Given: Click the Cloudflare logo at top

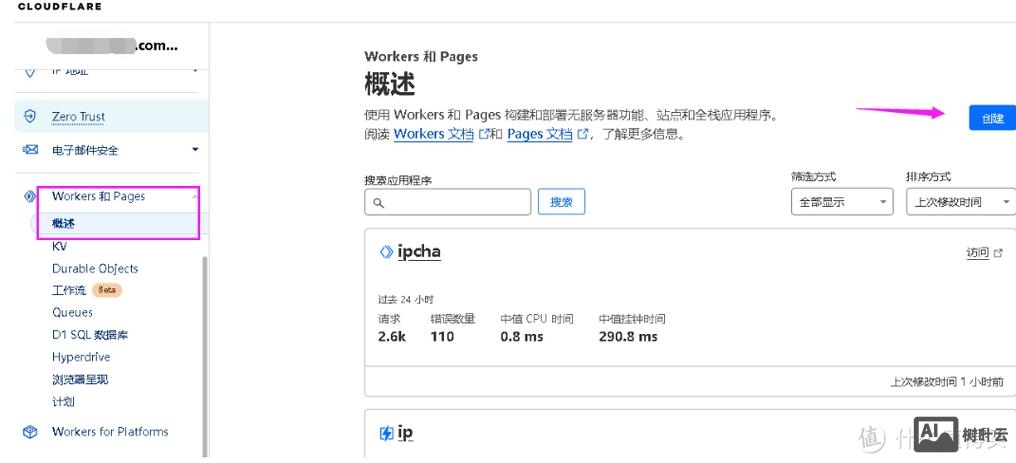Looking at the screenshot, I should [60, 7].
